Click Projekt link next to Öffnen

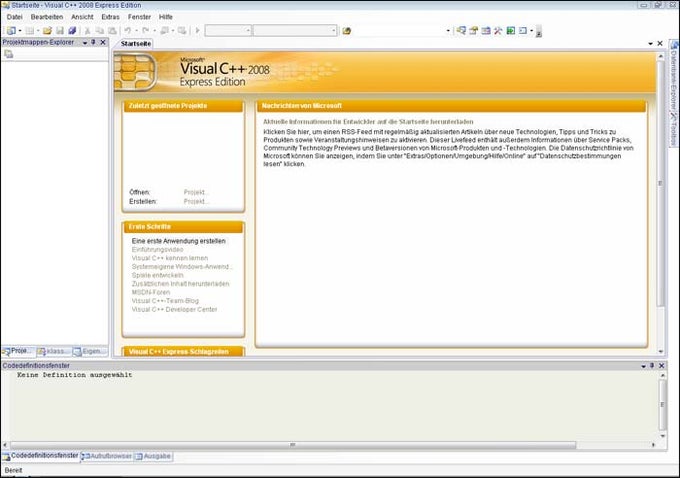196,192
